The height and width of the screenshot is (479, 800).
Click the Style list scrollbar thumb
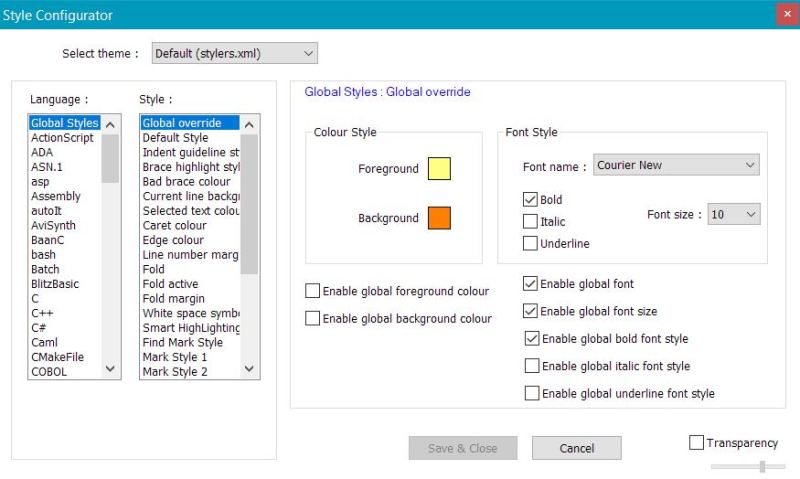[249, 204]
